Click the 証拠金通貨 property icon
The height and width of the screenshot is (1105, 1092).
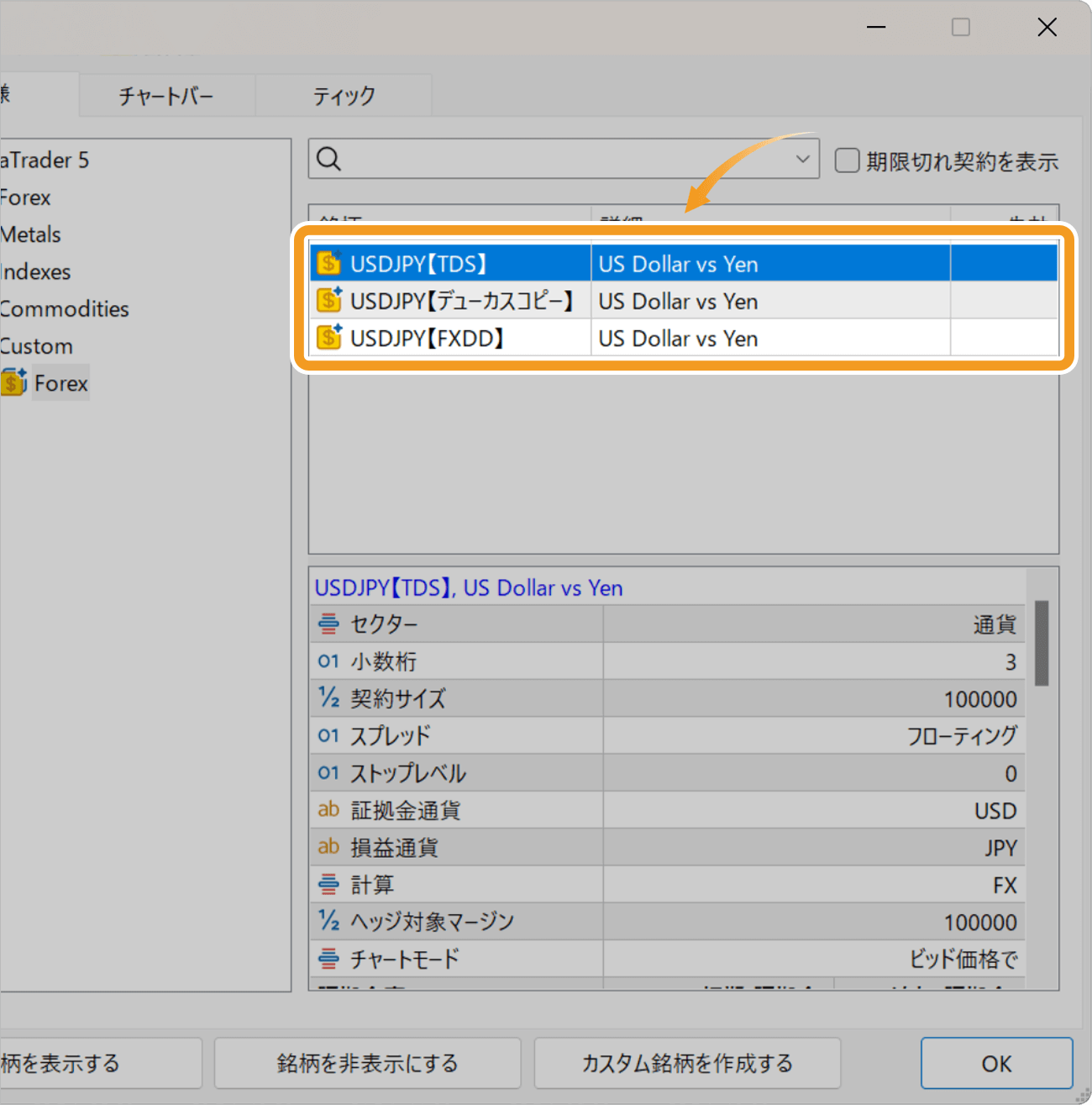[x=328, y=809]
